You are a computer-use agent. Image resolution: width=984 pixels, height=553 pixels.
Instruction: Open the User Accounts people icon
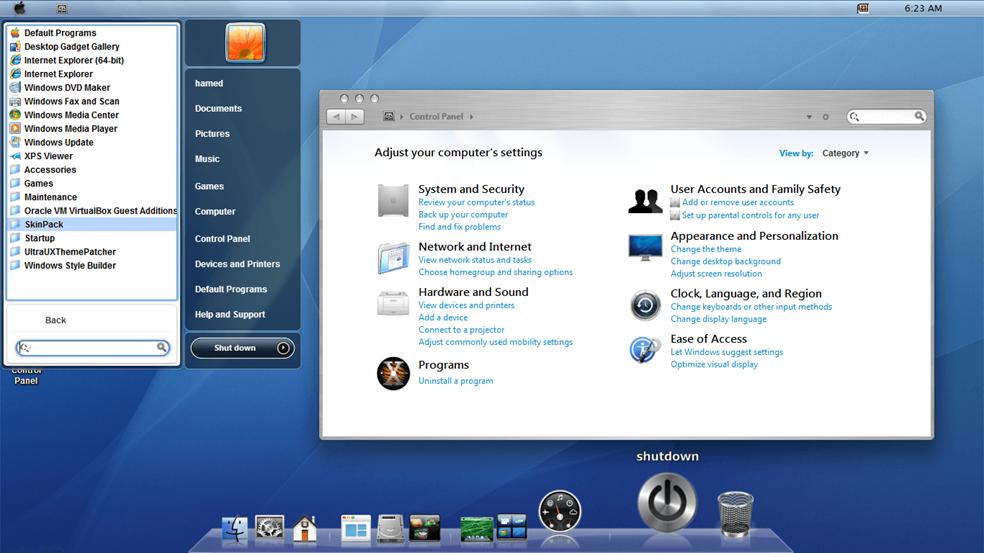[x=645, y=201]
